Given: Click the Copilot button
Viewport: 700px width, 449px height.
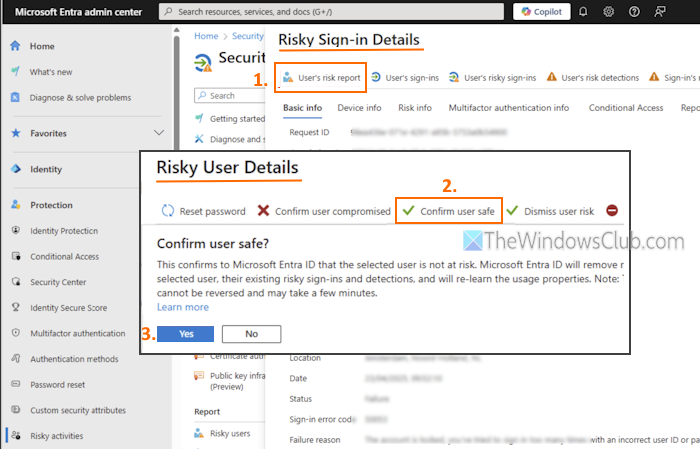Looking at the screenshot, I should (541, 12).
